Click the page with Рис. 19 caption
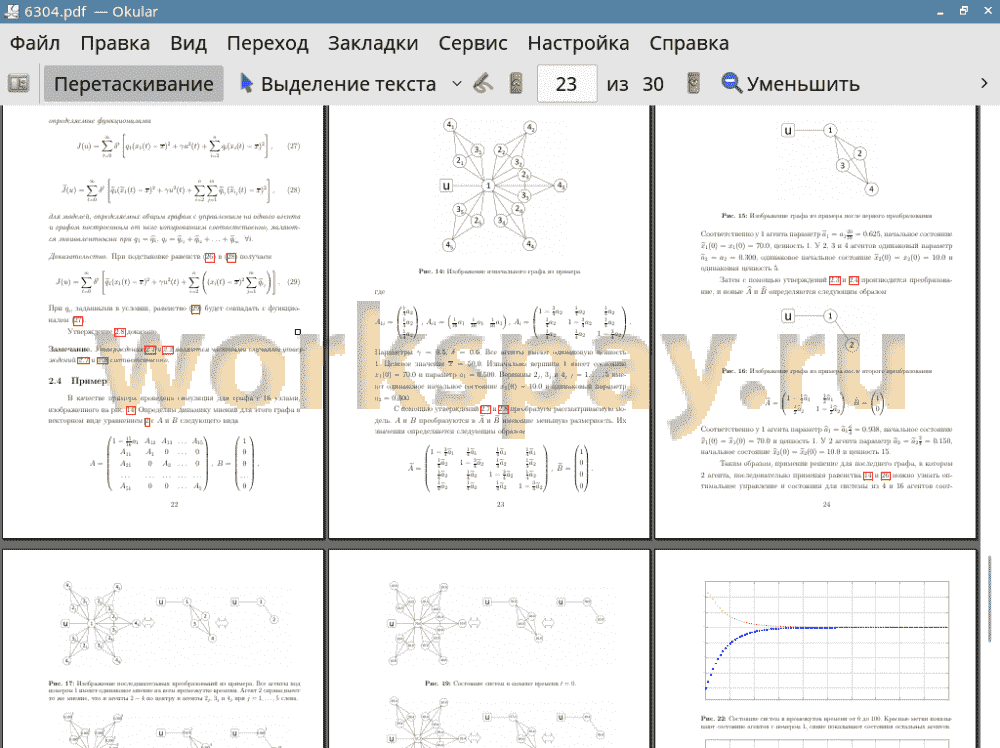1000x748 pixels. (x=489, y=649)
